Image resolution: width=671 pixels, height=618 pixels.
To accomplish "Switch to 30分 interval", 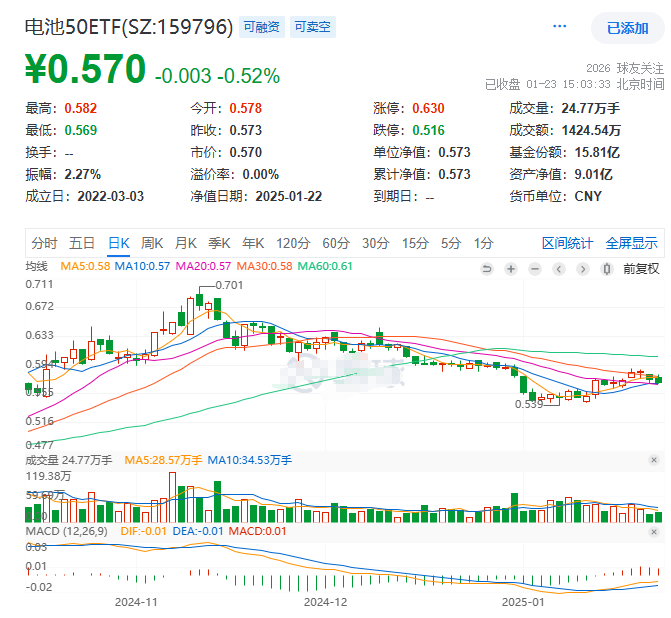I will click(x=376, y=243).
